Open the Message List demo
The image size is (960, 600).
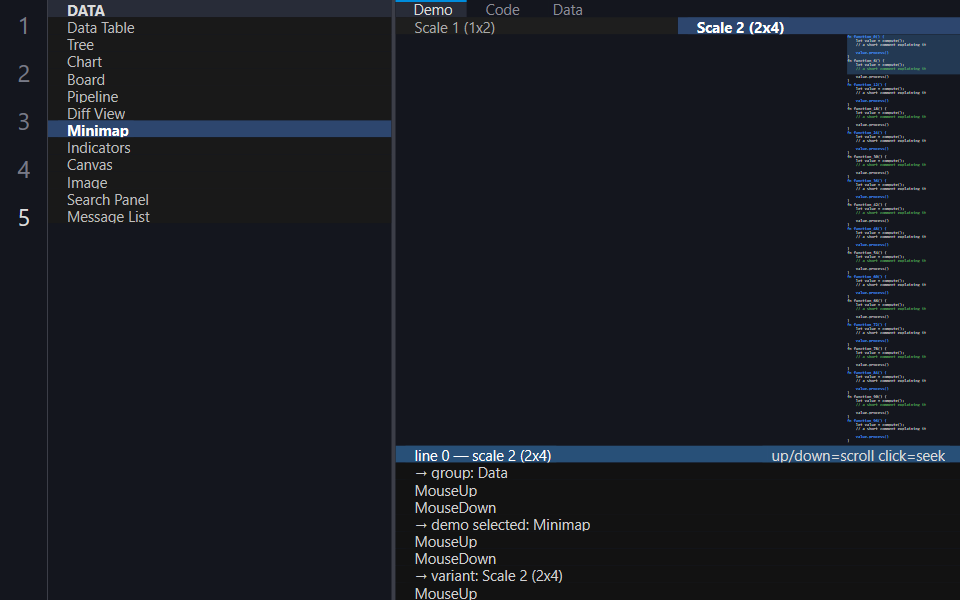click(x=219, y=217)
